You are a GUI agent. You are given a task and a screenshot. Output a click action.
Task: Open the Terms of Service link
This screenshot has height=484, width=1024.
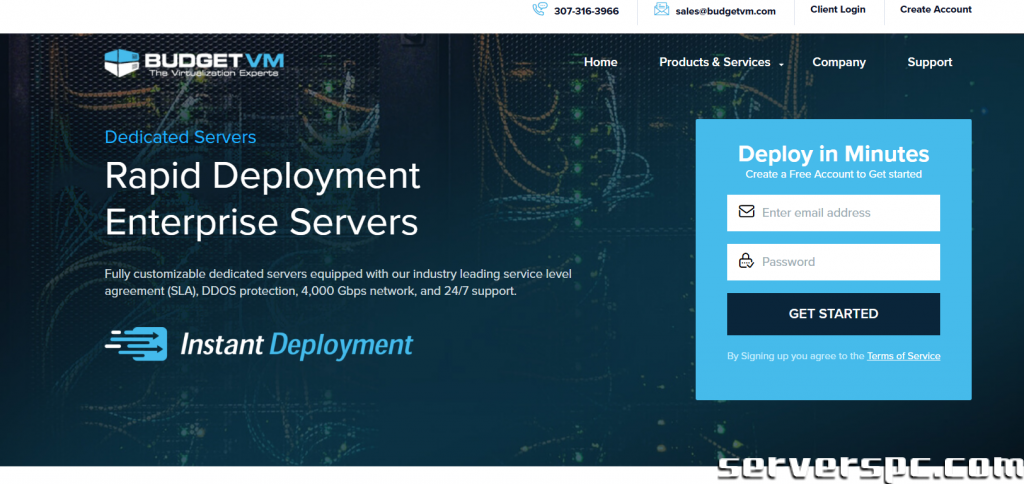pos(903,356)
